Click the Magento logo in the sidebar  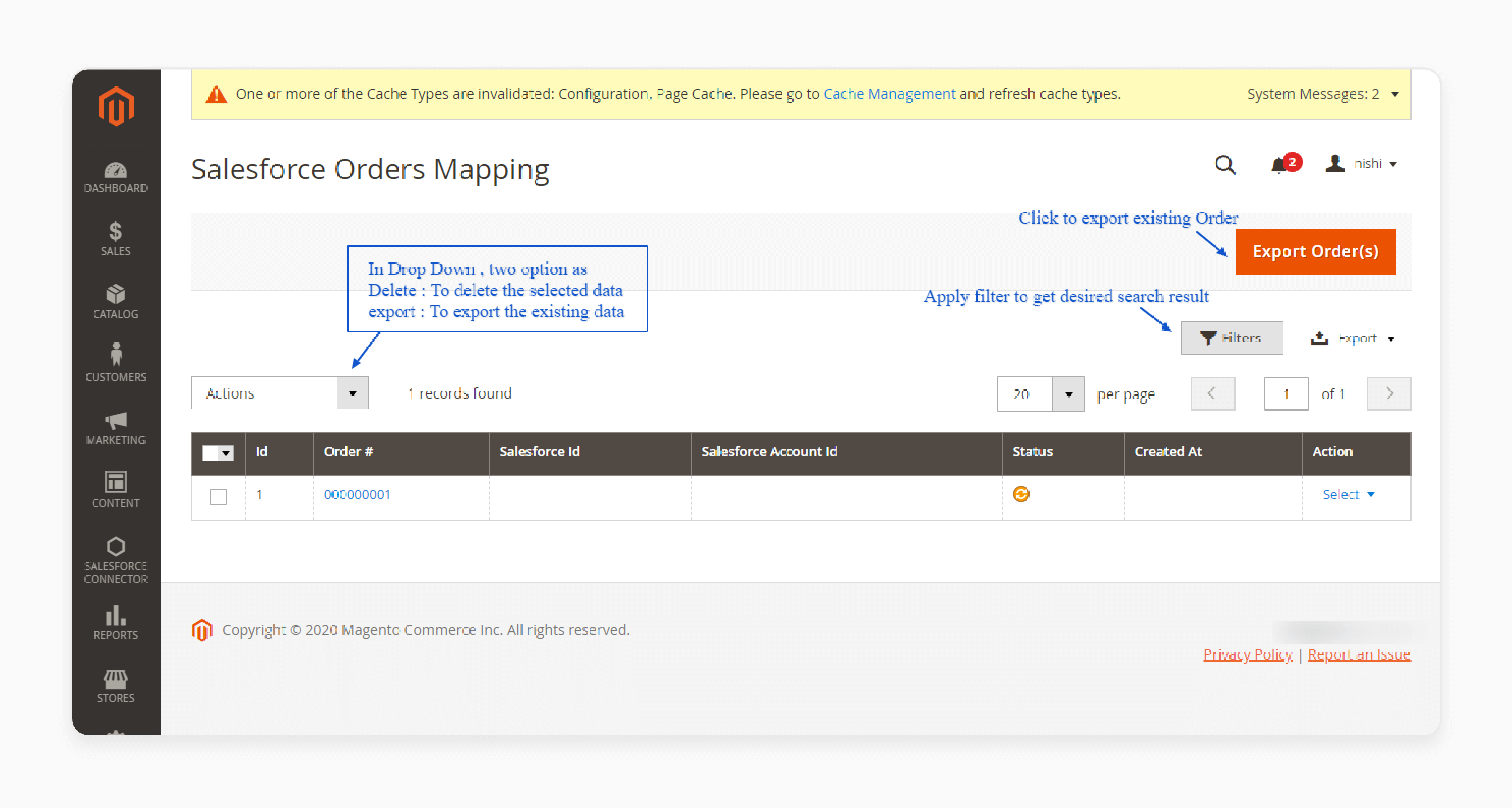tap(116, 106)
